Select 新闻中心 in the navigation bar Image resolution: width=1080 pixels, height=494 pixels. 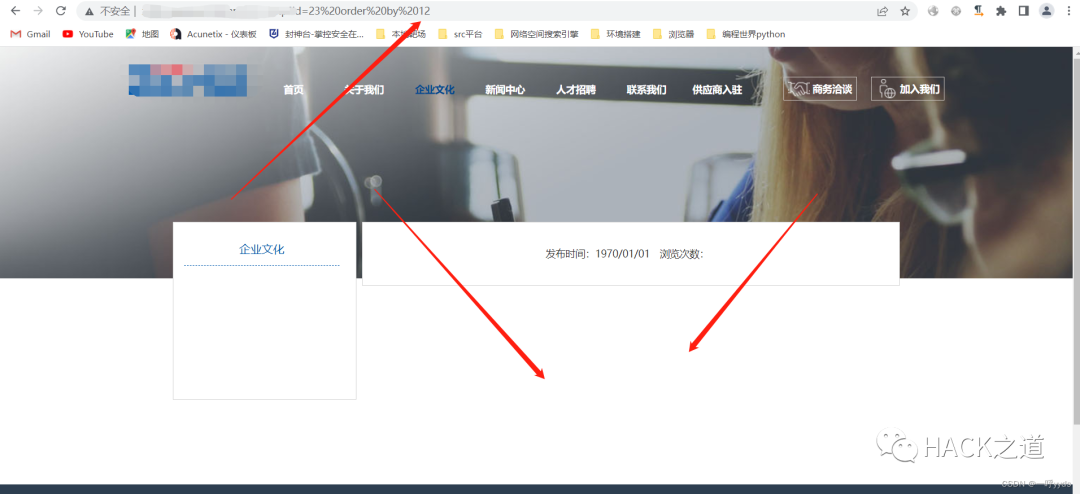[505, 90]
